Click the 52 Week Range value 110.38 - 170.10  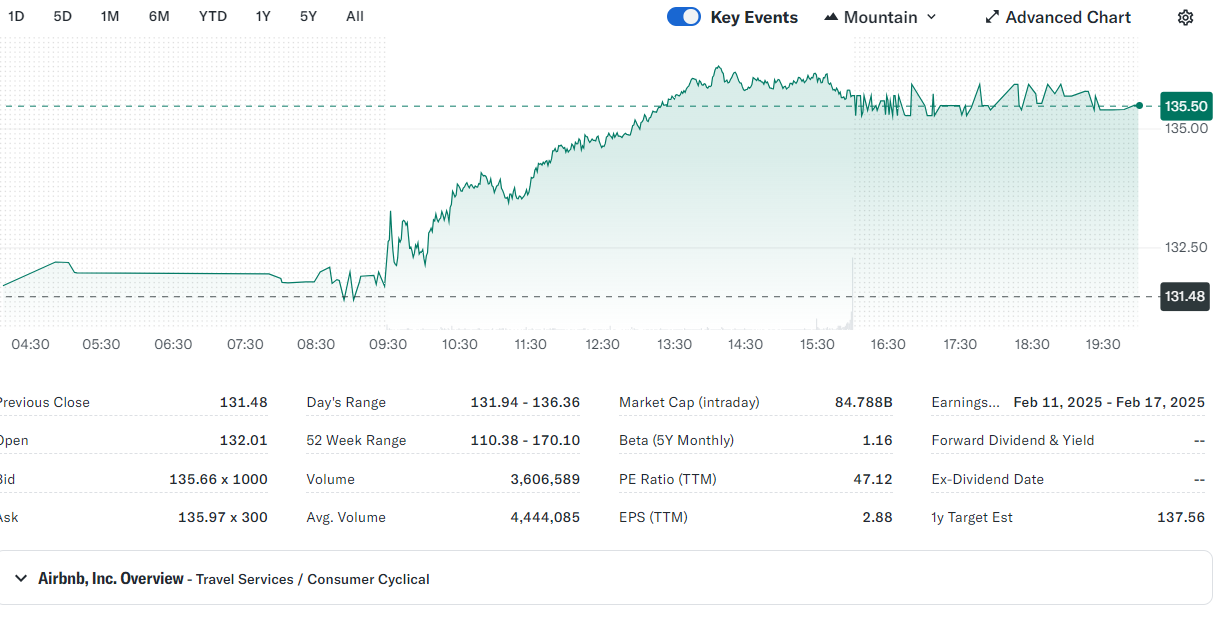[x=525, y=440]
